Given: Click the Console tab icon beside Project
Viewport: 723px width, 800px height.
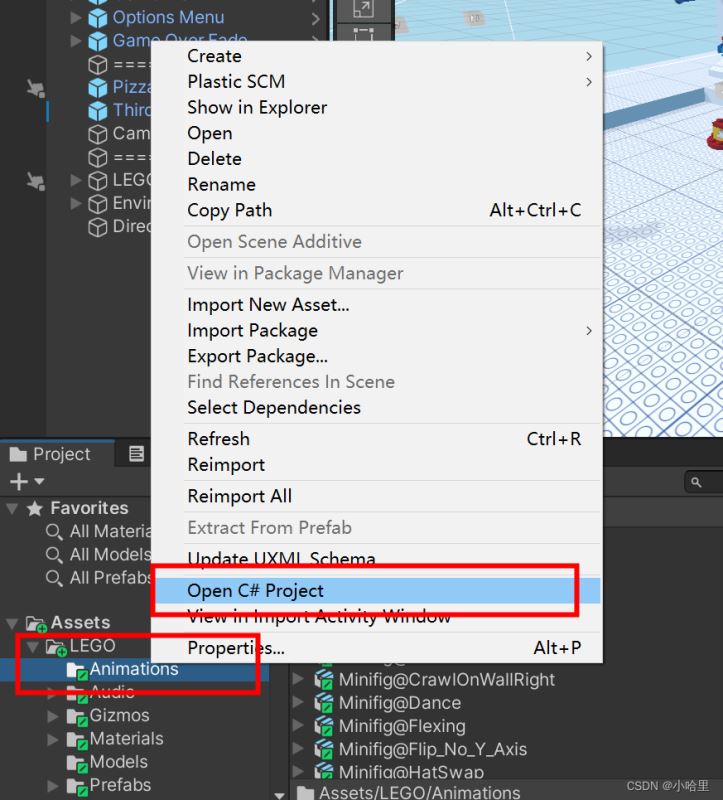Looking at the screenshot, I should 137,454.
